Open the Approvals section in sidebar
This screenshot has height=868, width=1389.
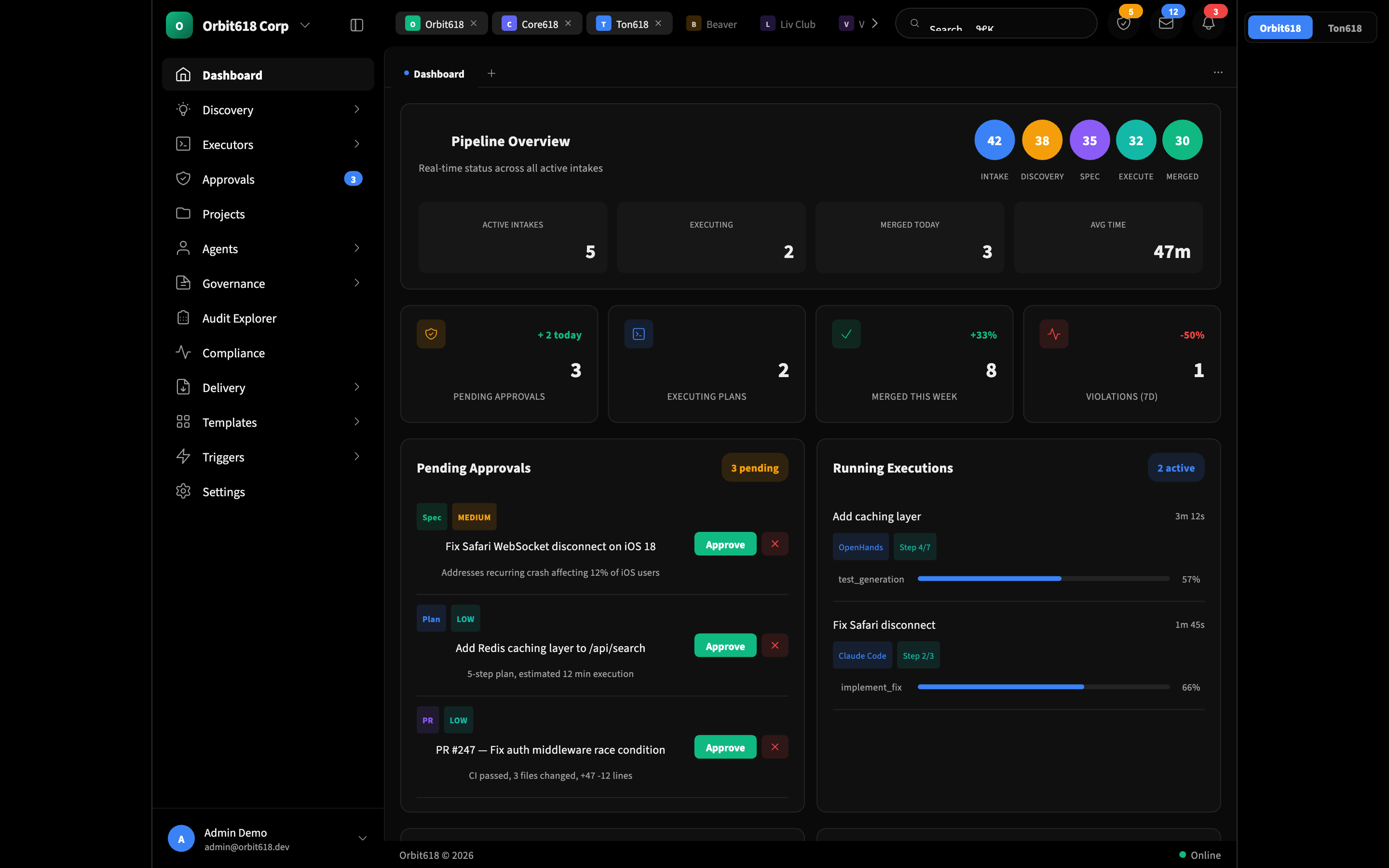point(229,179)
